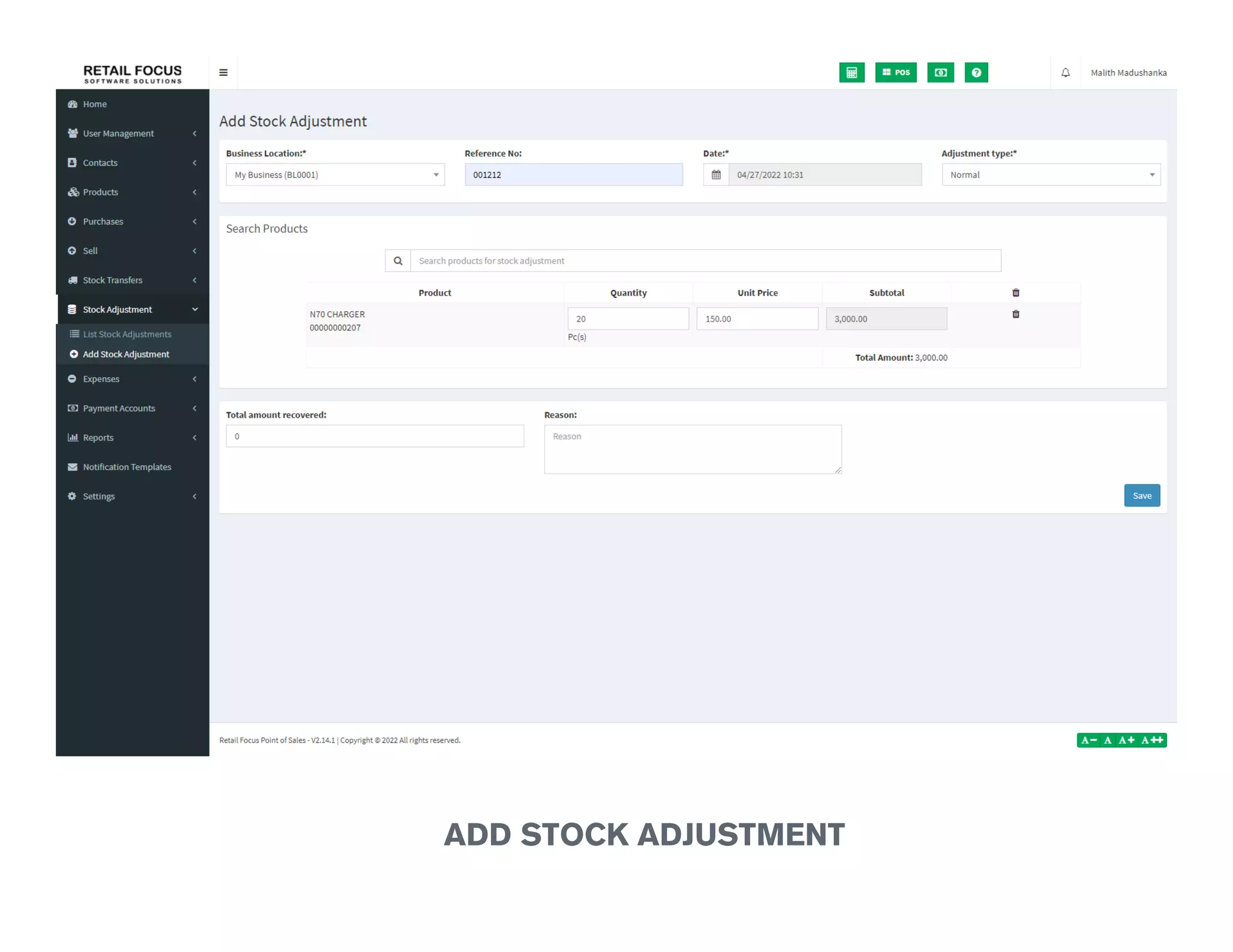
Task: Click the Home dashboard icon
Action: (73, 104)
